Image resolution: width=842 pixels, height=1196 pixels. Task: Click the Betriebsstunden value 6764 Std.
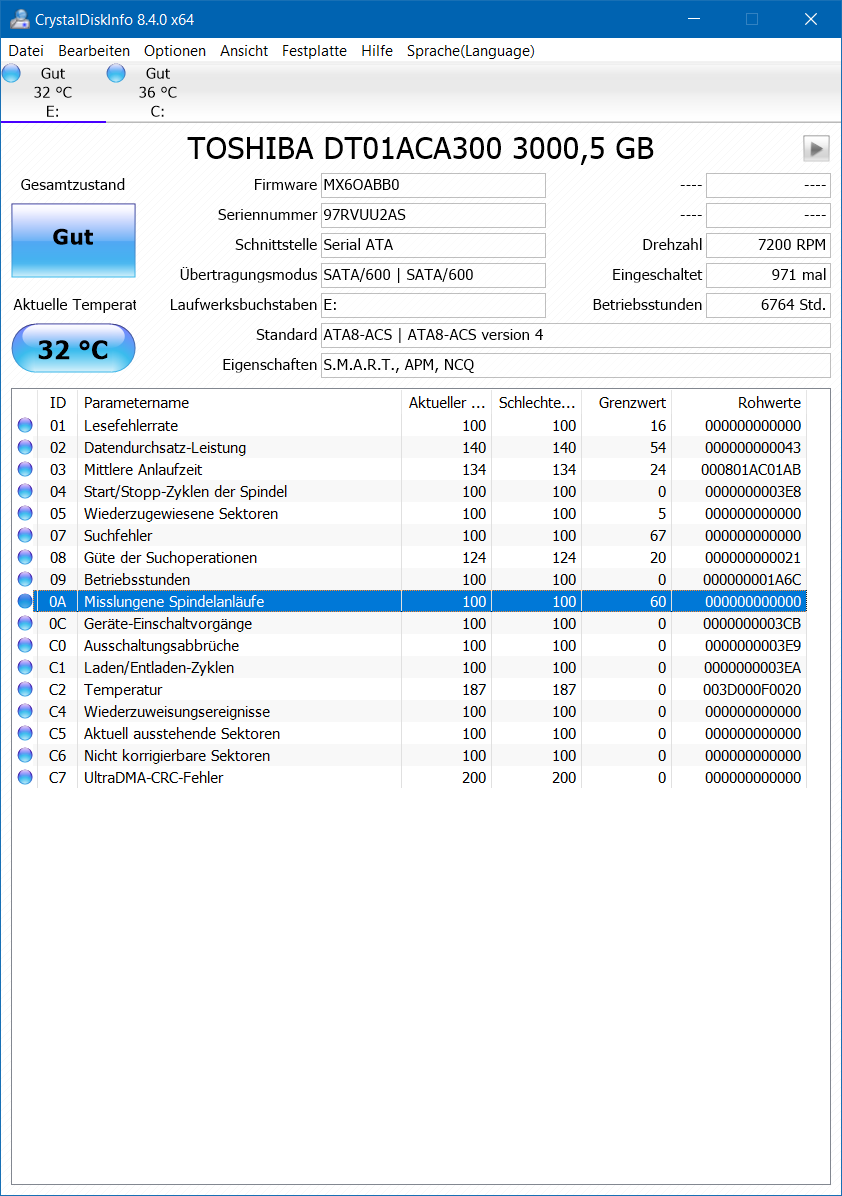768,305
